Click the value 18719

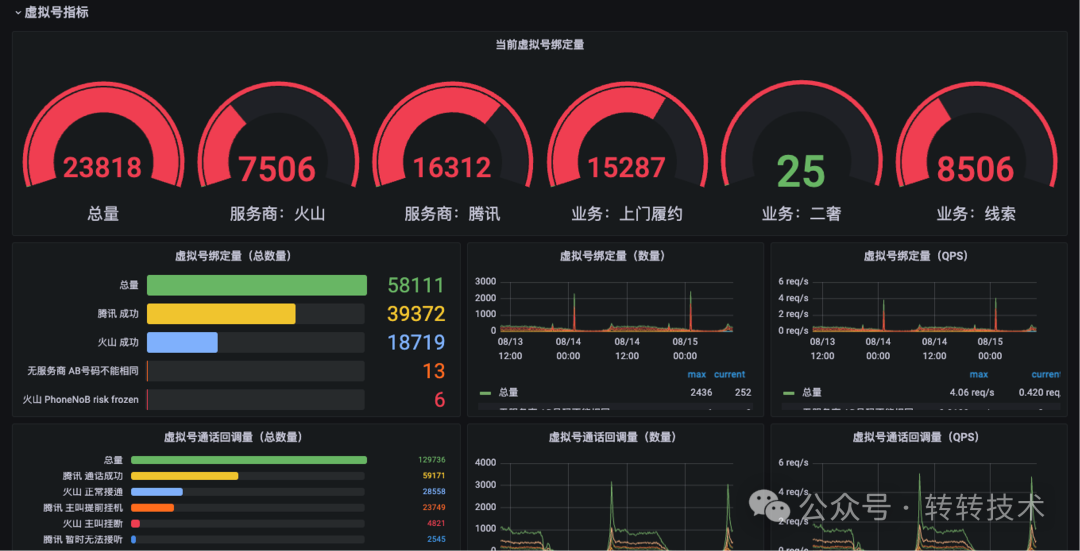point(416,342)
